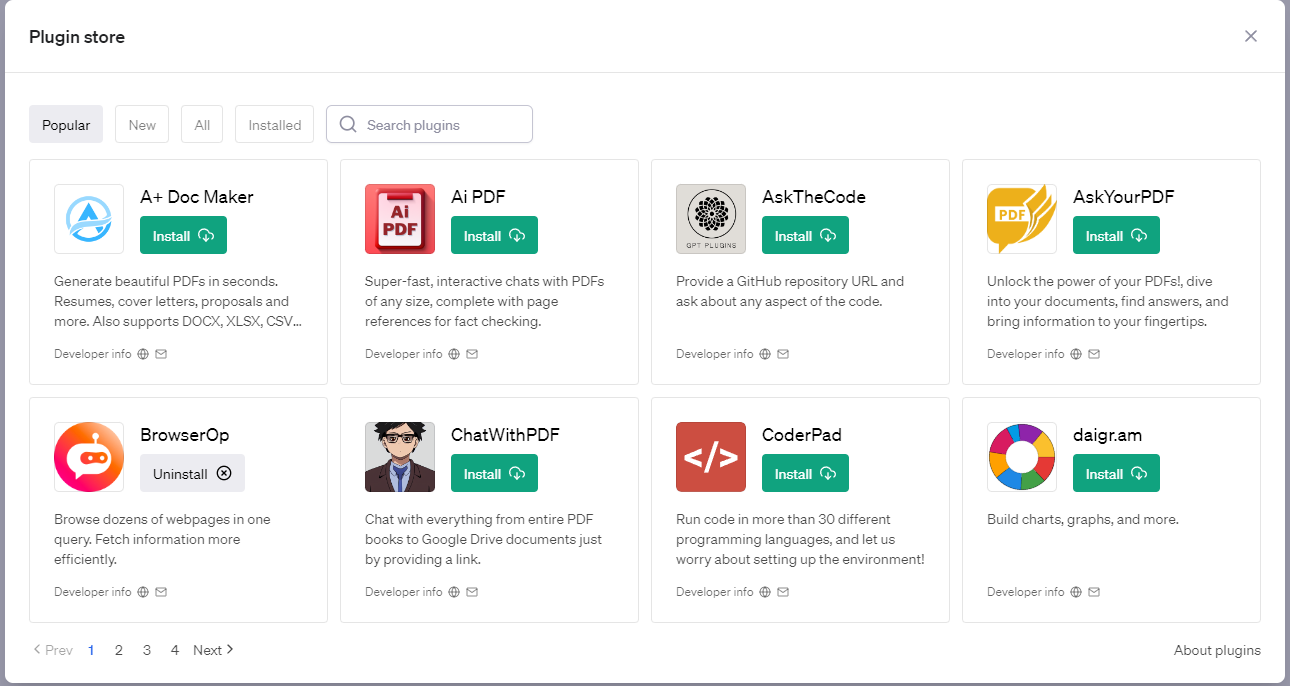Open Ai PDF developer website globe icon

(x=454, y=354)
